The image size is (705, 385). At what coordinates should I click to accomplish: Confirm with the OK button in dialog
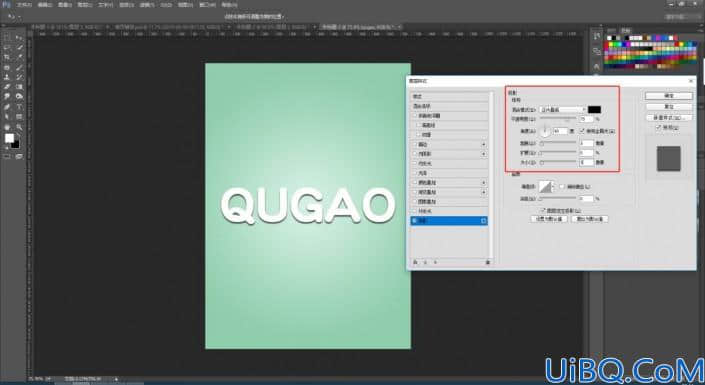pyautogui.click(x=669, y=96)
